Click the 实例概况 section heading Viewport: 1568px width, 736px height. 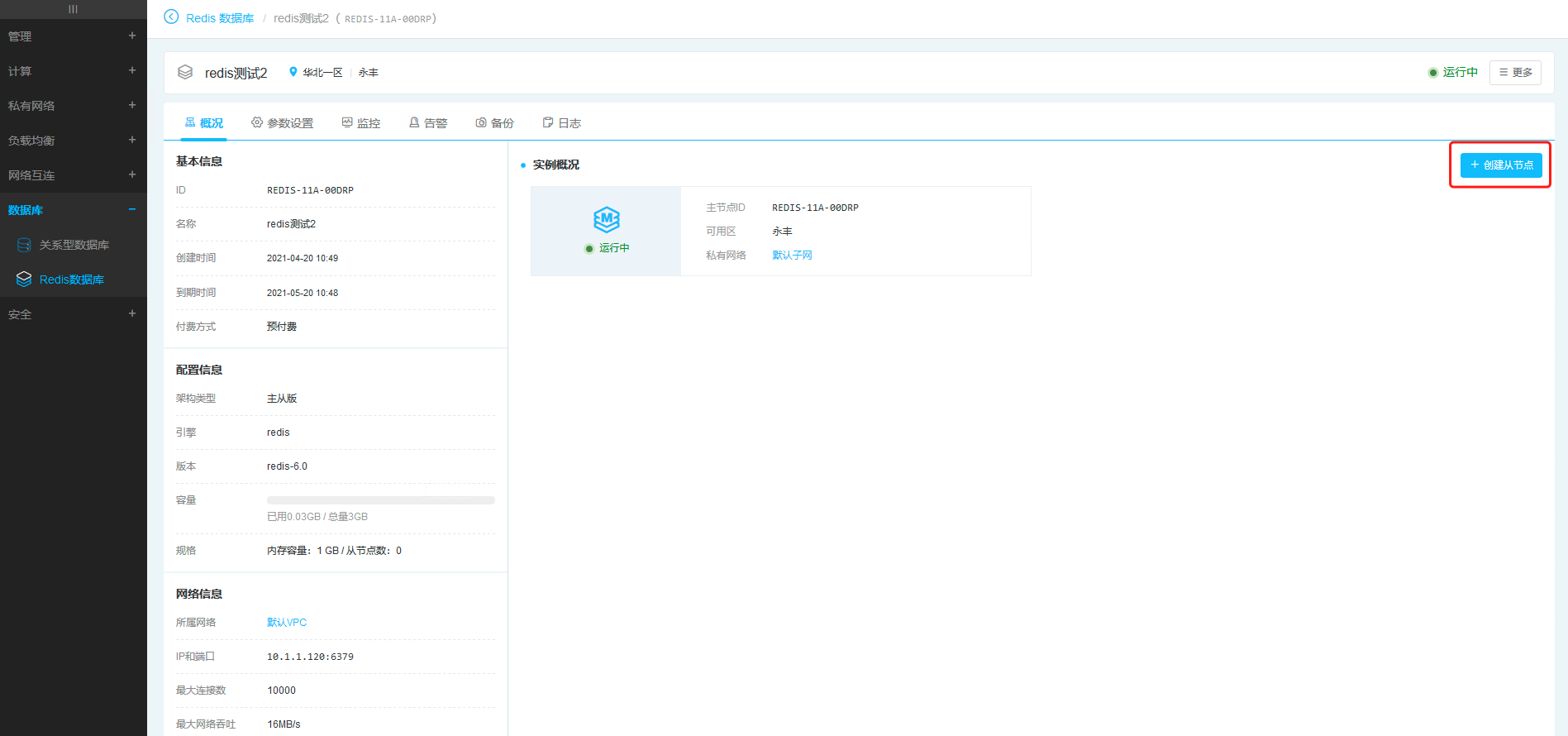pos(556,165)
